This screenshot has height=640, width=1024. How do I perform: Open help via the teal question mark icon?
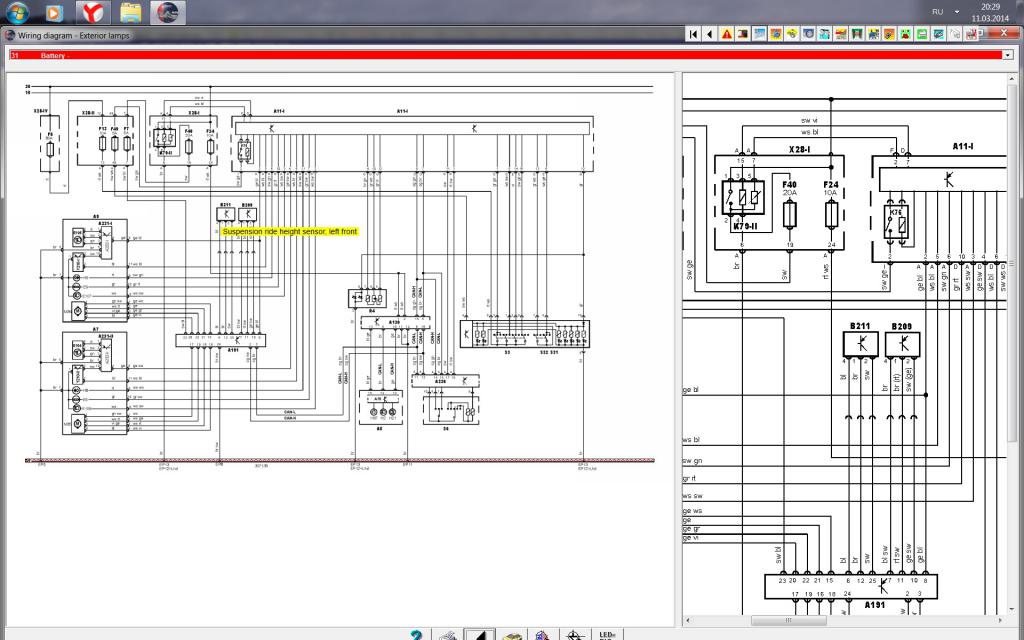(416, 635)
